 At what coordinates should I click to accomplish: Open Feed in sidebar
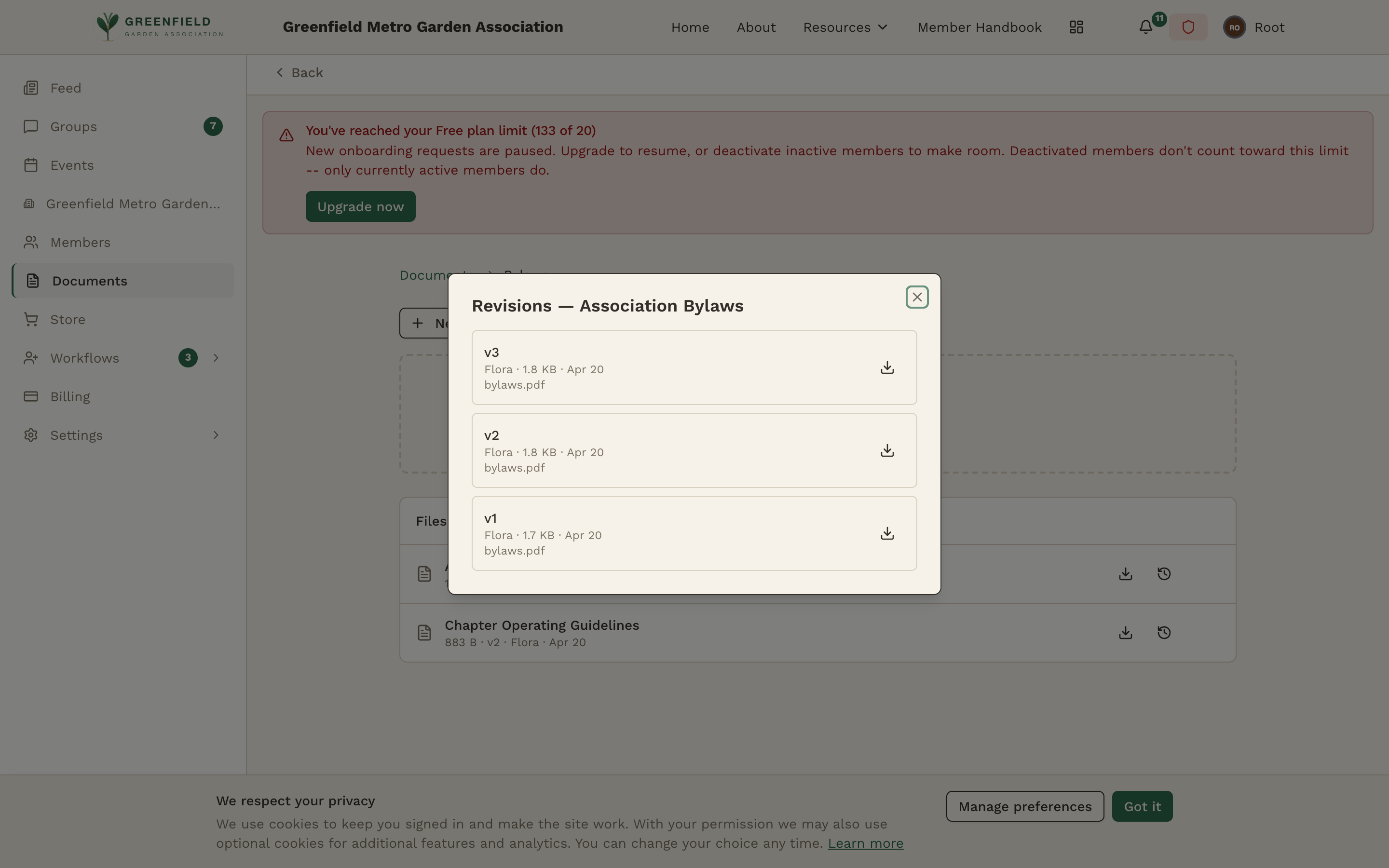(x=123, y=88)
